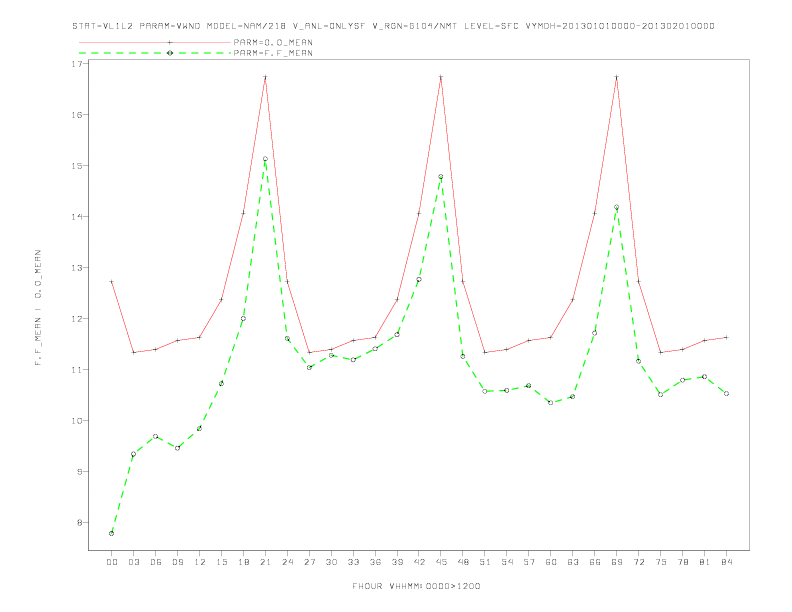Click x-axis tick label 33

click(x=353, y=562)
